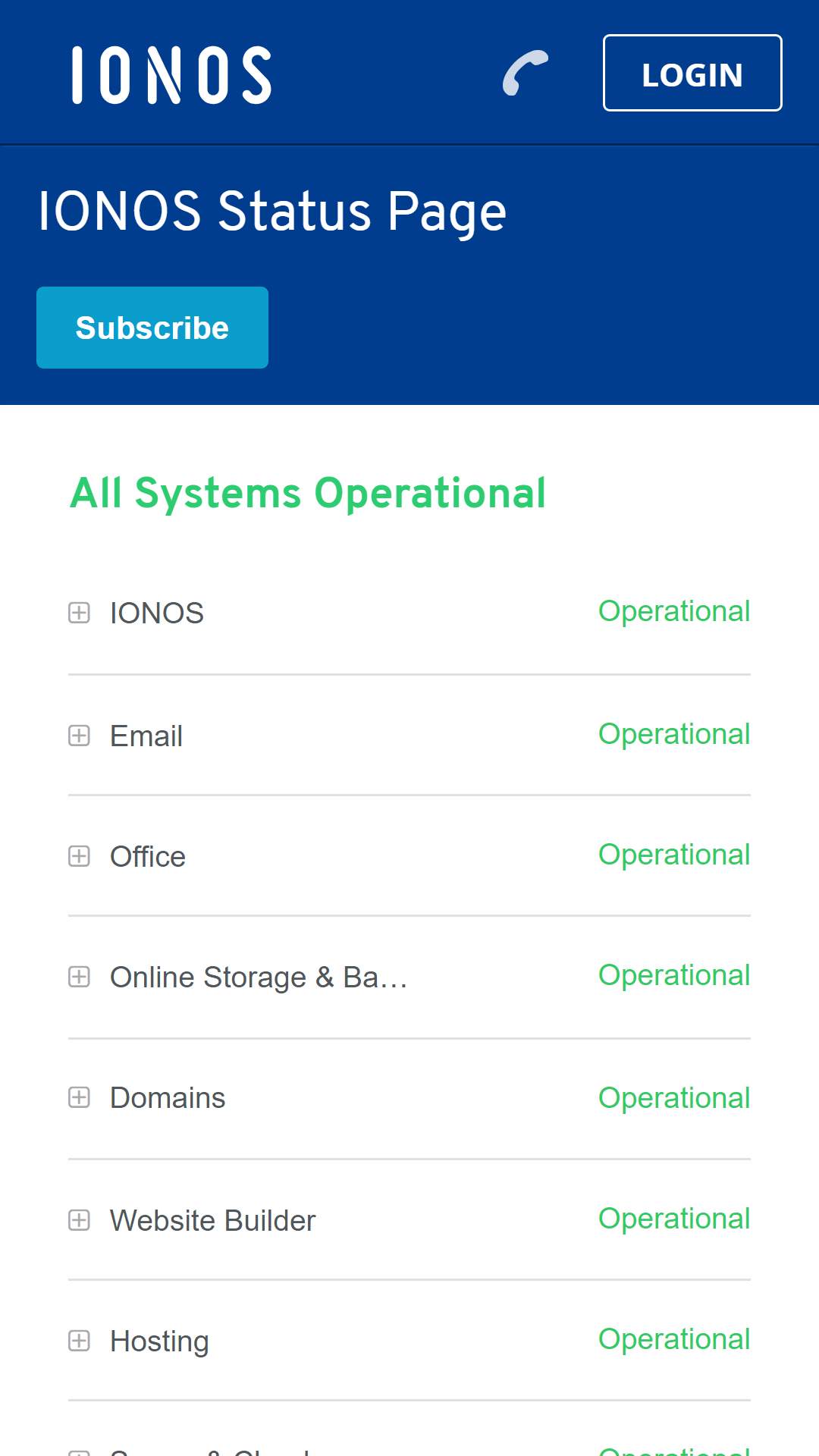Subscribe to status updates
Screen dimensions: 819x1456
pos(152,328)
